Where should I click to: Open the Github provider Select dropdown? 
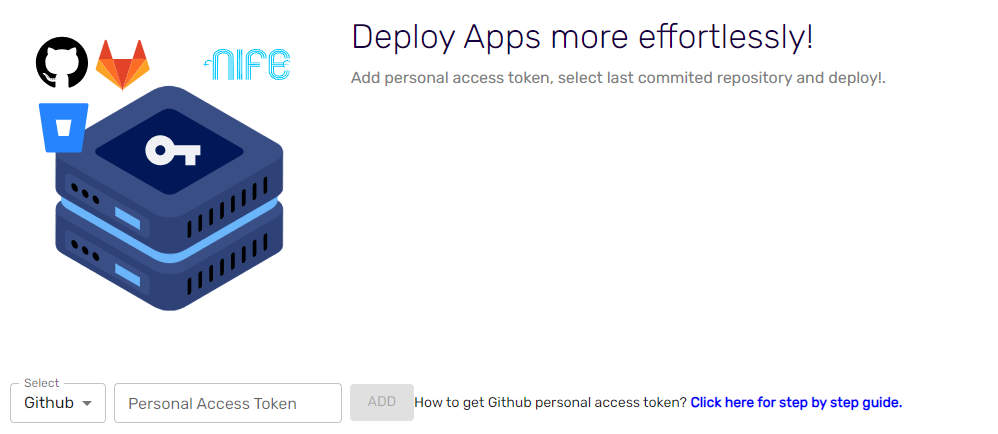tap(58, 403)
